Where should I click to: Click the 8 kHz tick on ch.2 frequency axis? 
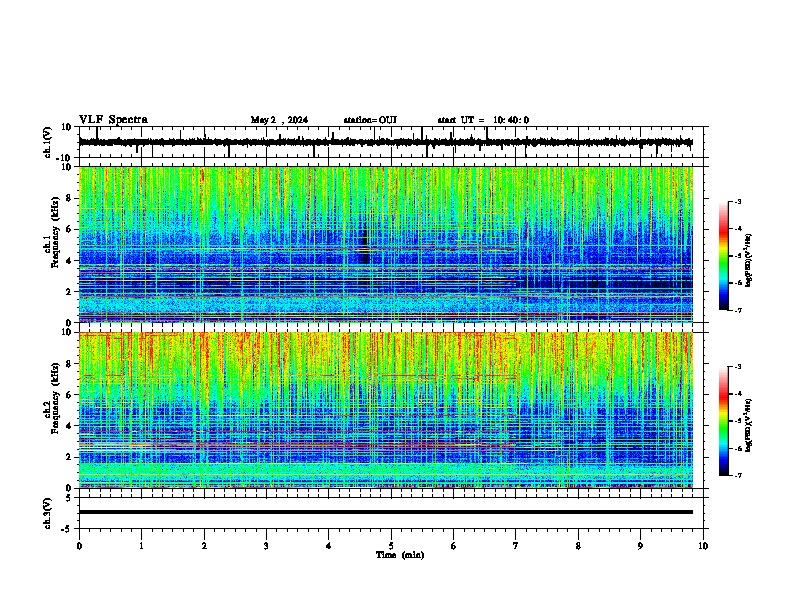tap(69, 364)
